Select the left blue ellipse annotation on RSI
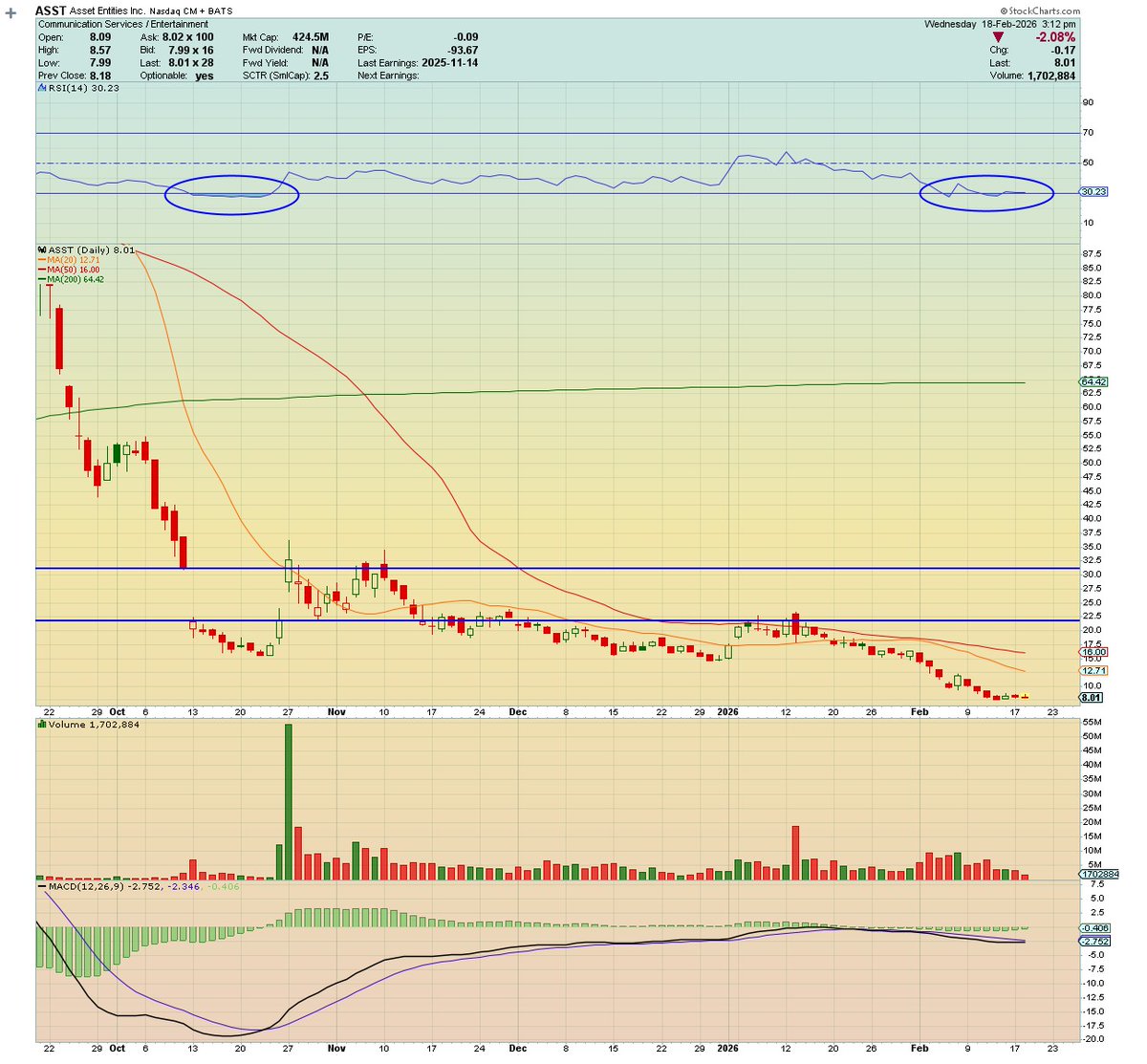The image size is (1147, 1064). (232, 194)
